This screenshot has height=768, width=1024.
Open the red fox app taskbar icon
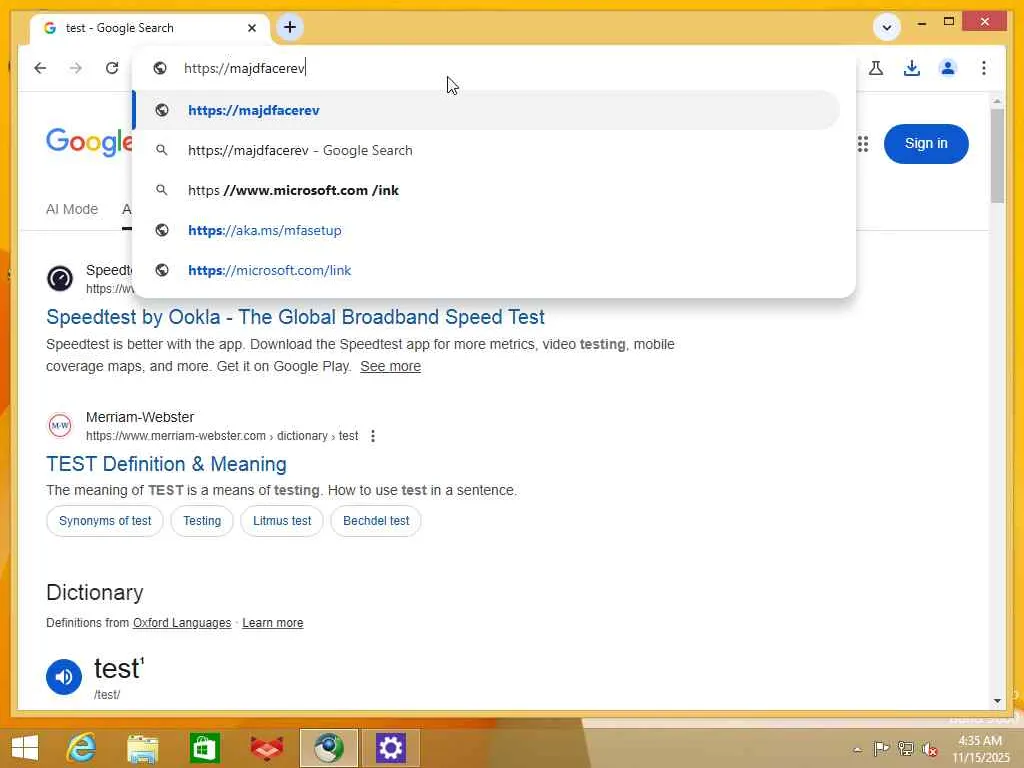266,748
